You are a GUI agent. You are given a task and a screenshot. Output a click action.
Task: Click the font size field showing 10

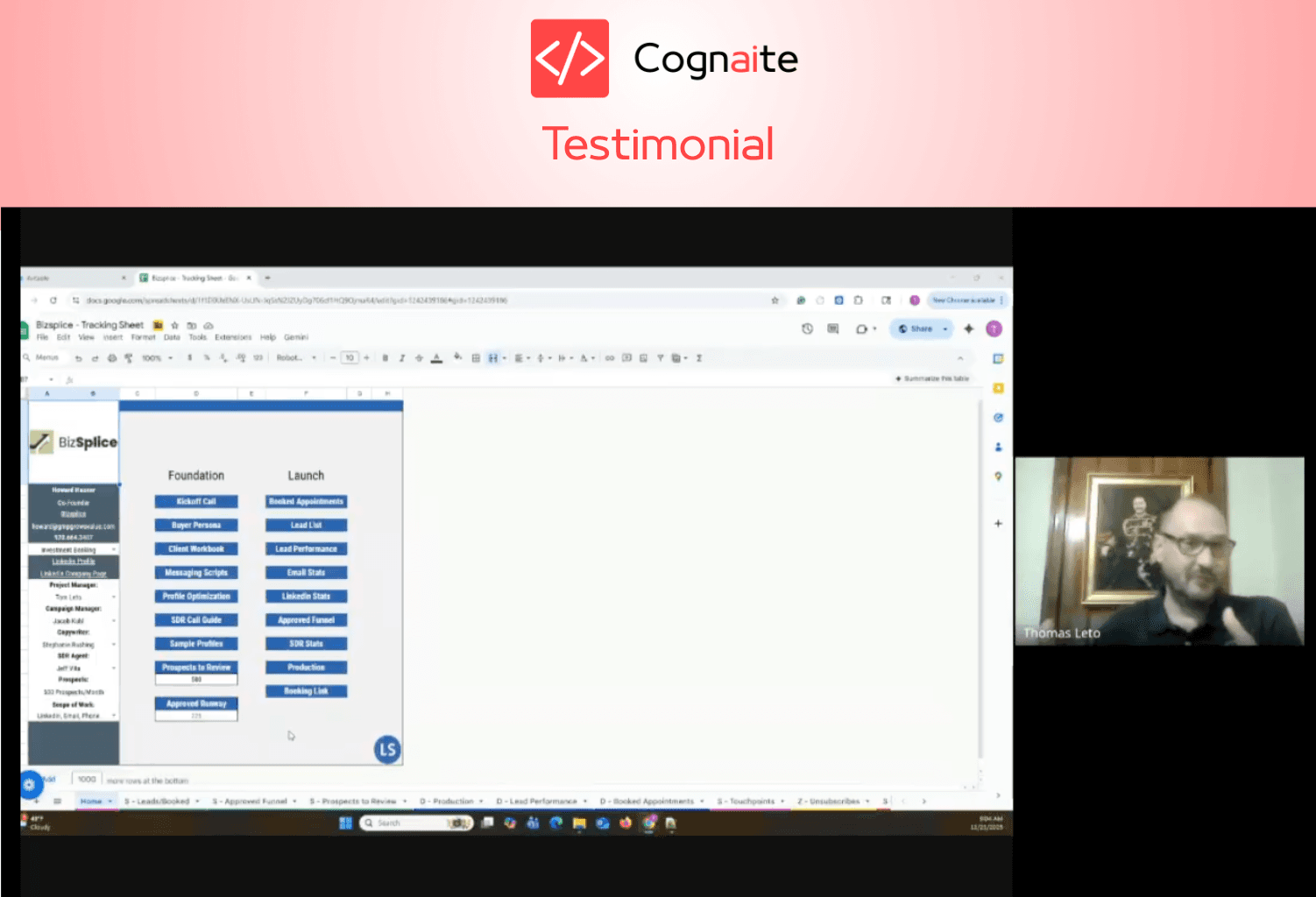(350, 358)
